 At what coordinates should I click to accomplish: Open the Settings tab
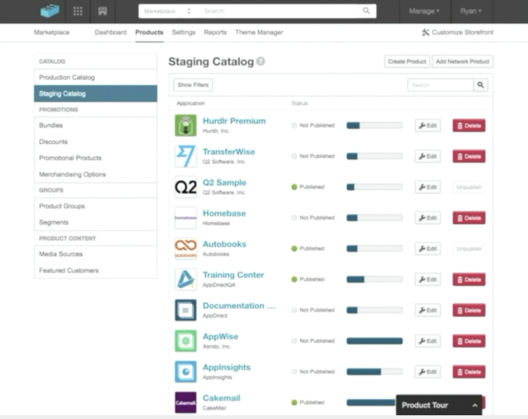(184, 32)
